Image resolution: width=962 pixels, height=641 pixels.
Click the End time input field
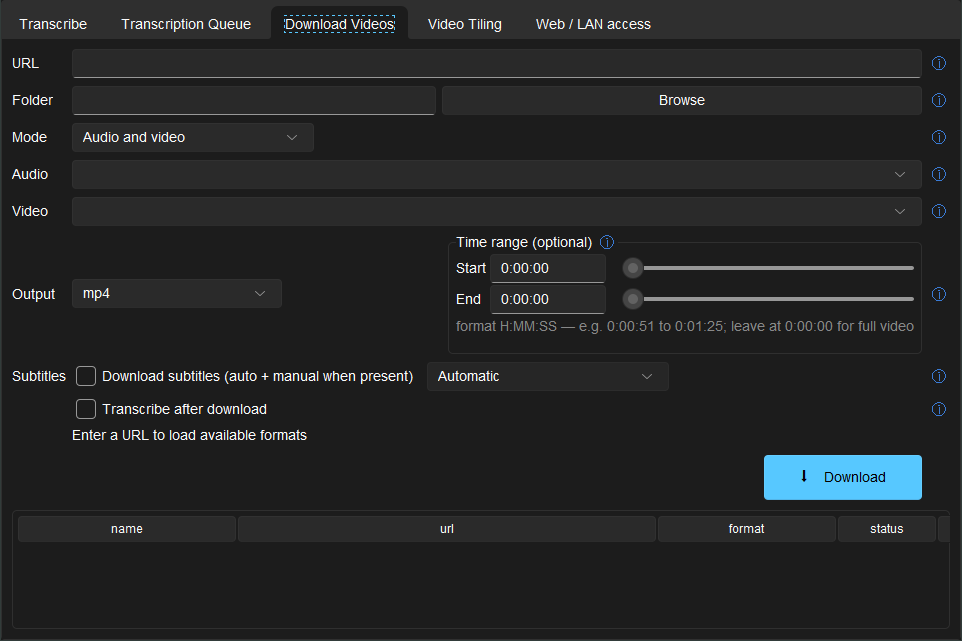tap(548, 299)
